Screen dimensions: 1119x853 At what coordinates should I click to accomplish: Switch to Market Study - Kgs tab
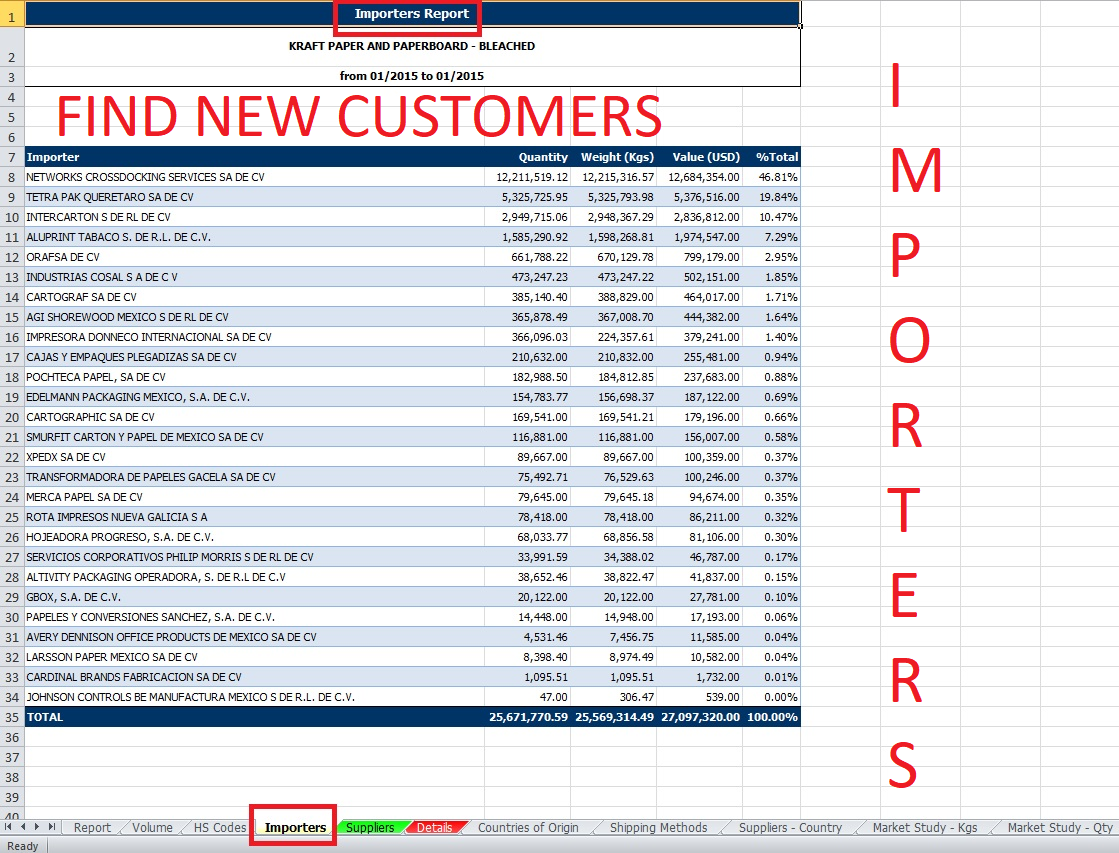tap(924, 828)
